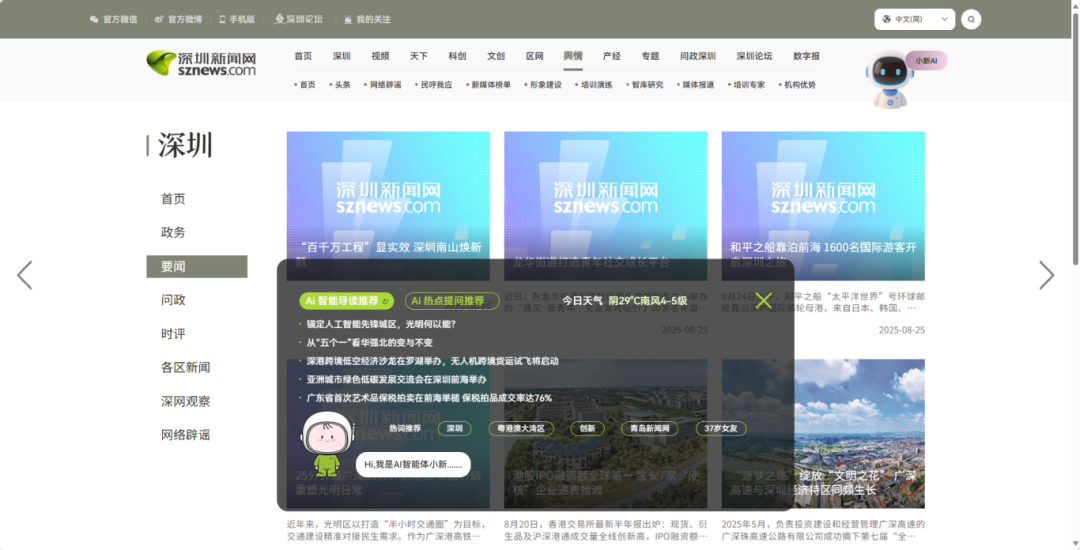Viewport: 1080px width, 550px height.
Task: Open the 中文(简) language dropdown
Action: [914, 19]
